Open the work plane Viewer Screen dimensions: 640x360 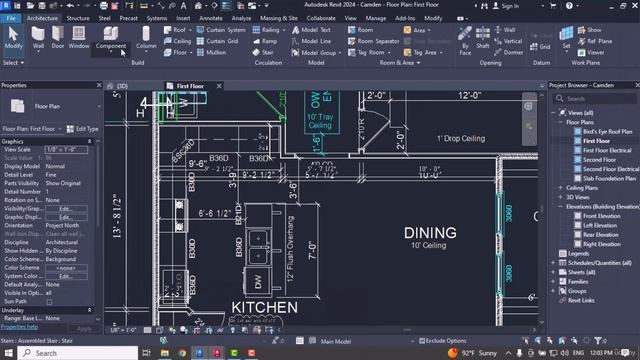pyautogui.click(x=591, y=52)
